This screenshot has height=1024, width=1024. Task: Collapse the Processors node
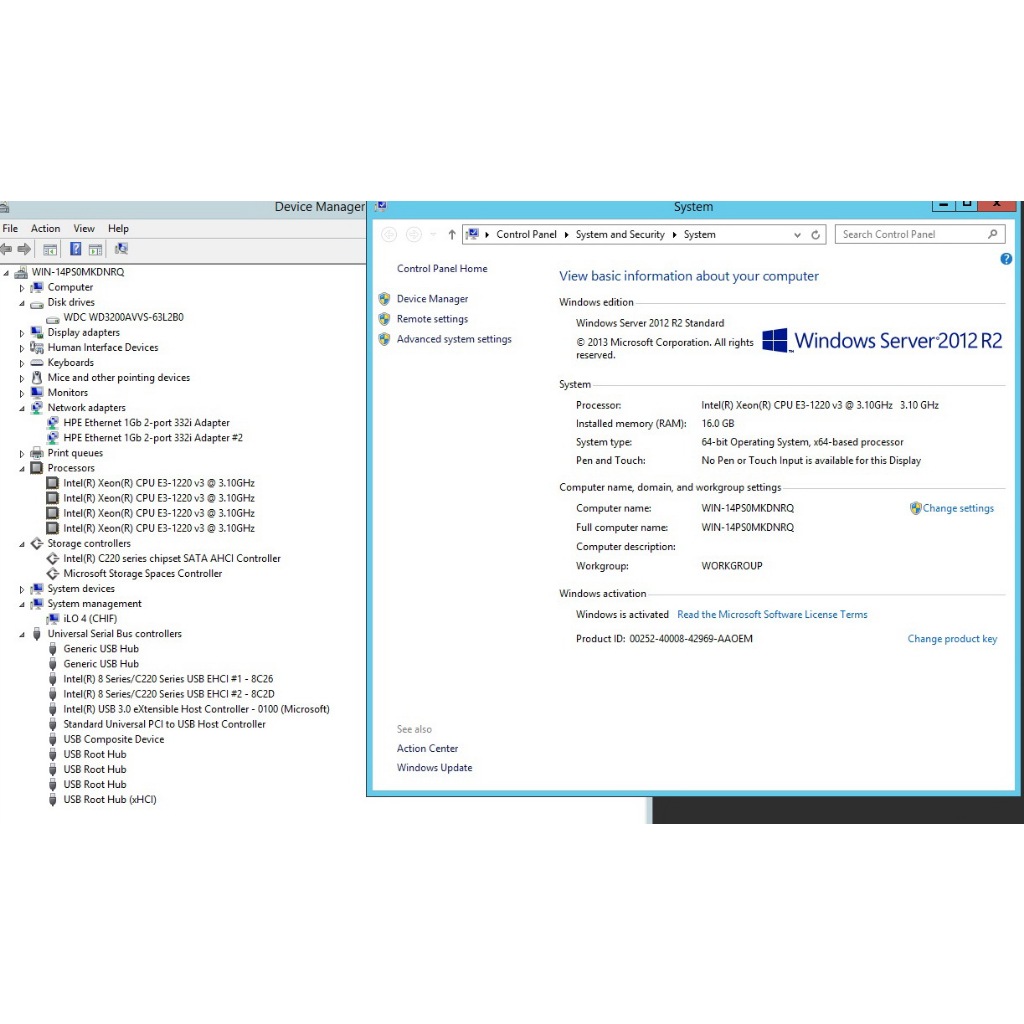pyautogui.click(x=22, y=468)
